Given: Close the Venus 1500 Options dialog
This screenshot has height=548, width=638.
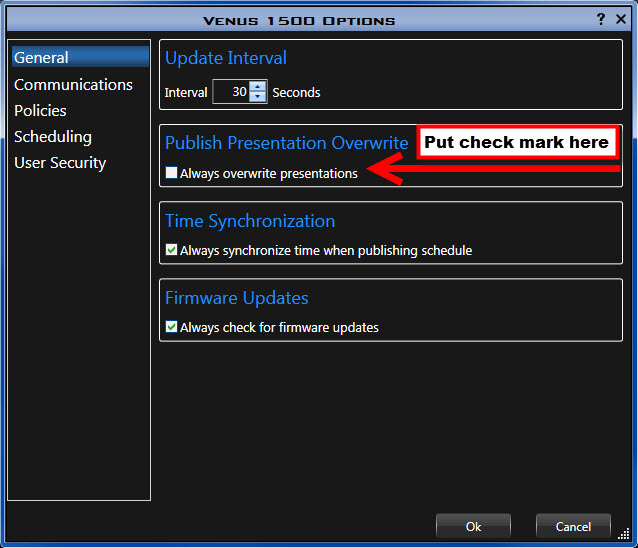Looking at the screenshot, I should click(621, 19).
